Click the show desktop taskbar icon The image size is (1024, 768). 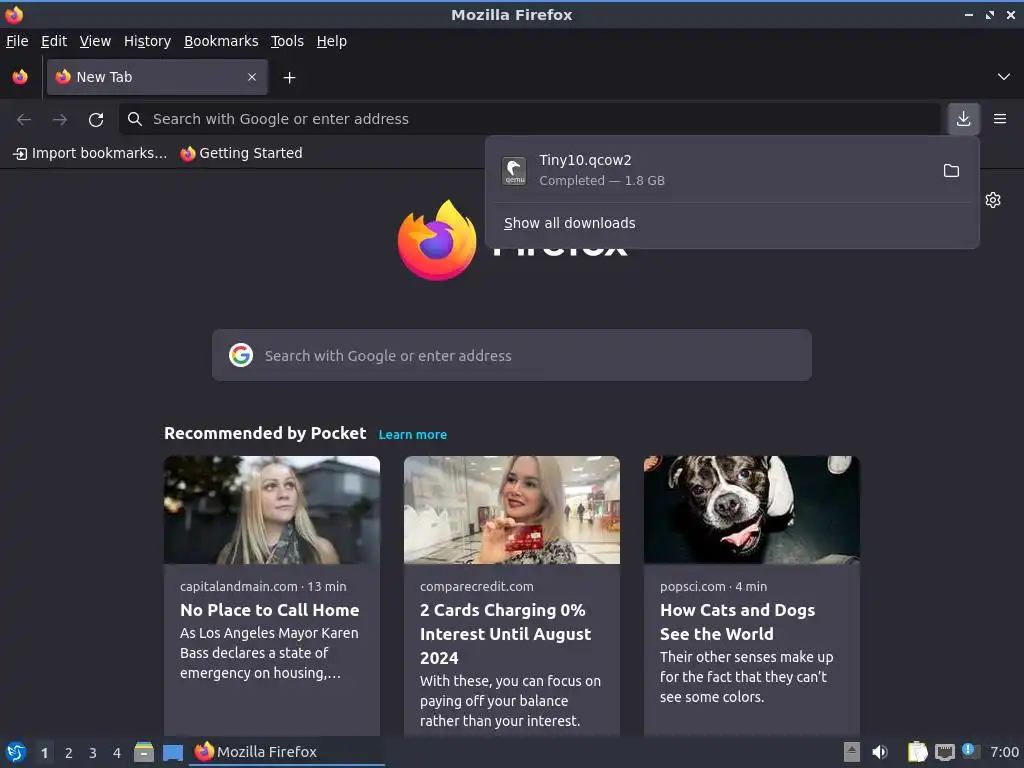(173, 752)
